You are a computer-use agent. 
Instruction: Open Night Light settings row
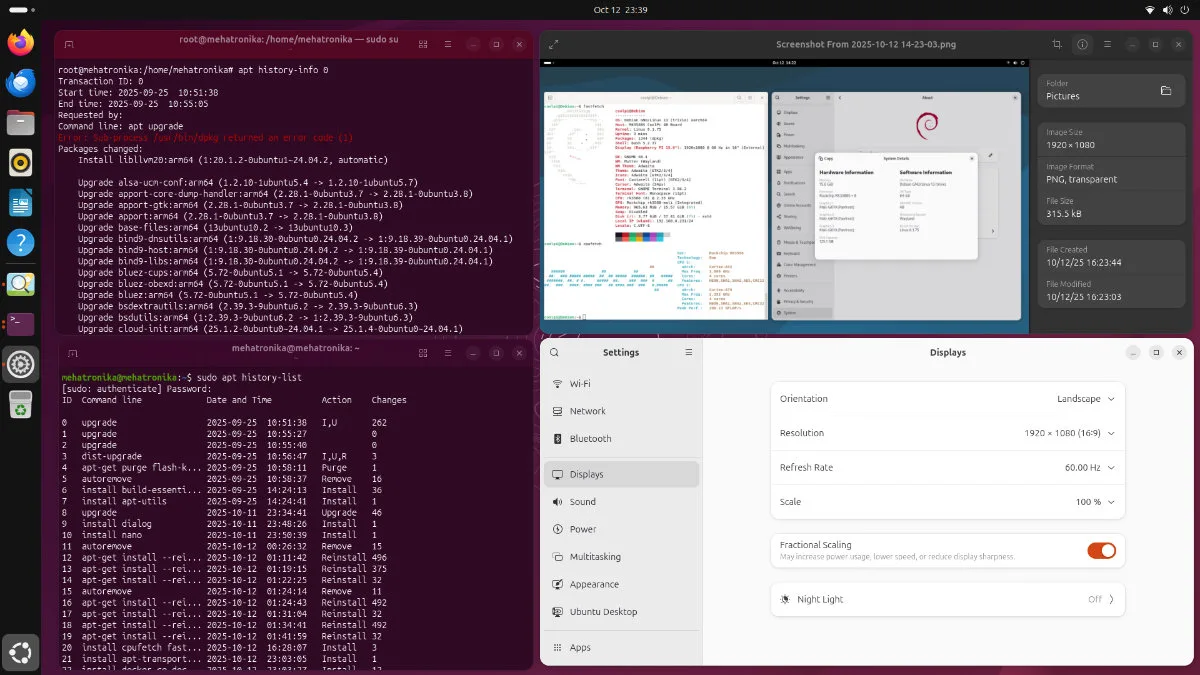(947, 599)
